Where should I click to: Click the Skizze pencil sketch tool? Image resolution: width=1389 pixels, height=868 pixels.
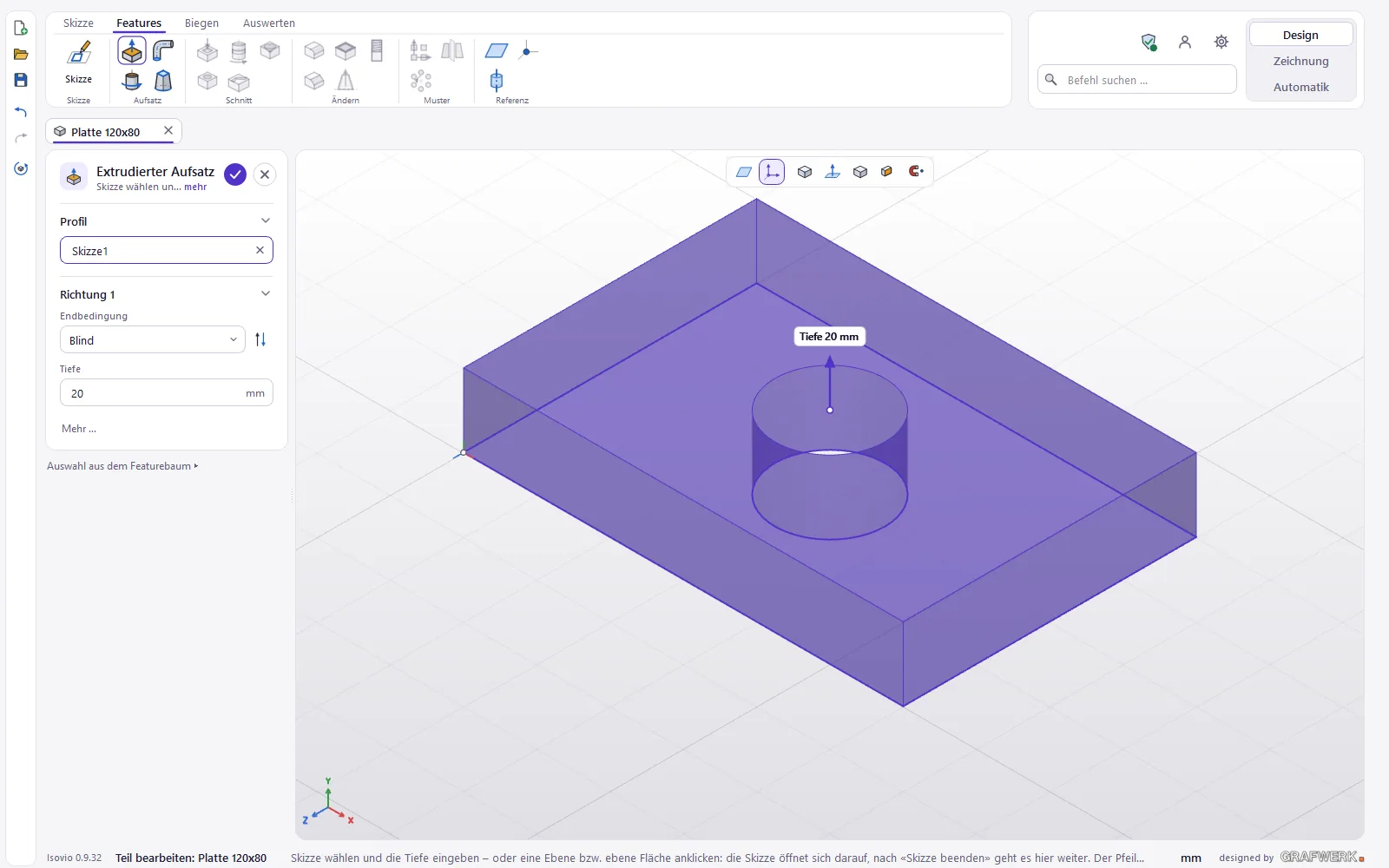(79, 62)
